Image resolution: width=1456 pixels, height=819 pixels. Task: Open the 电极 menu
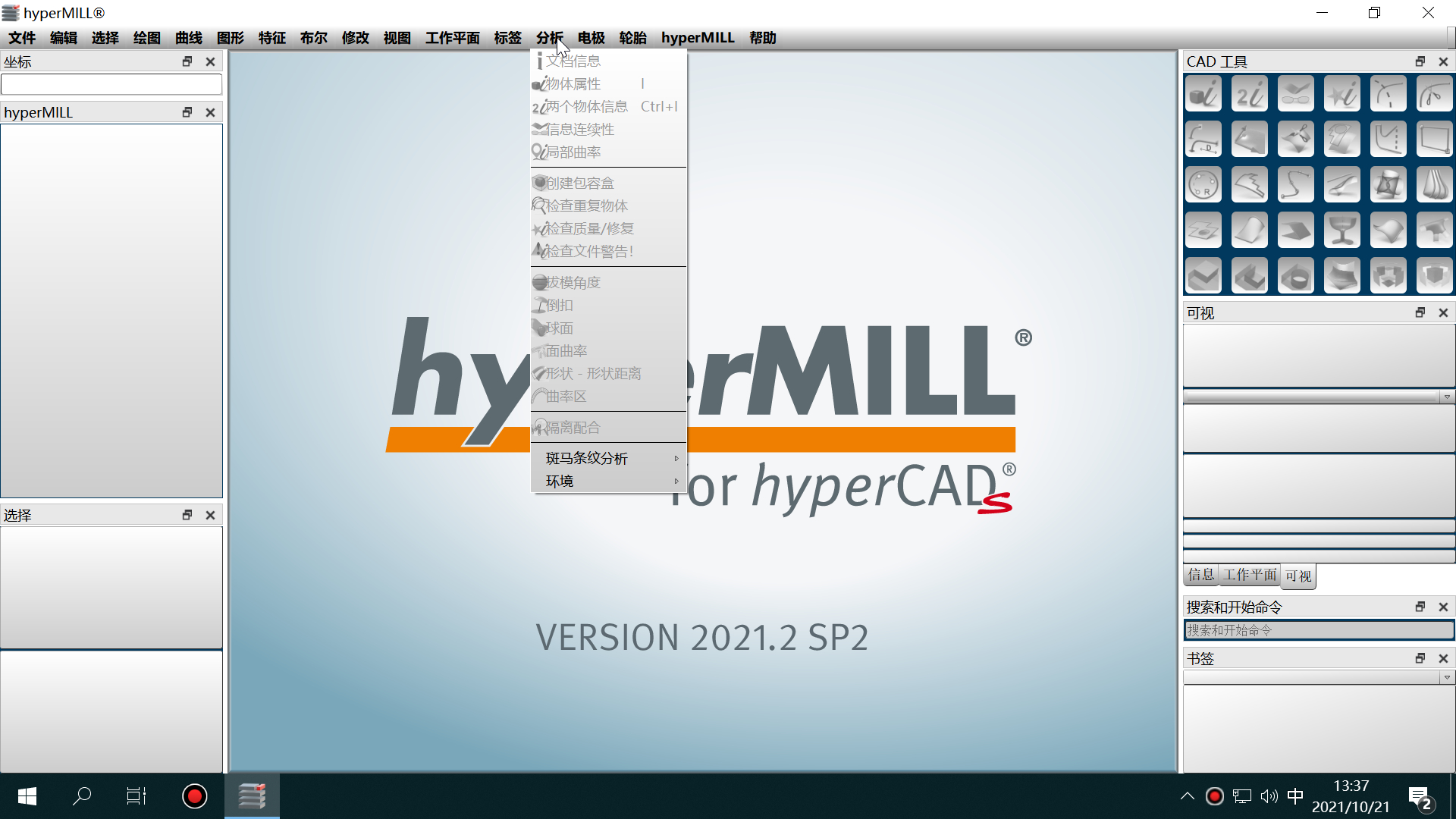click(x=591, y=38)
